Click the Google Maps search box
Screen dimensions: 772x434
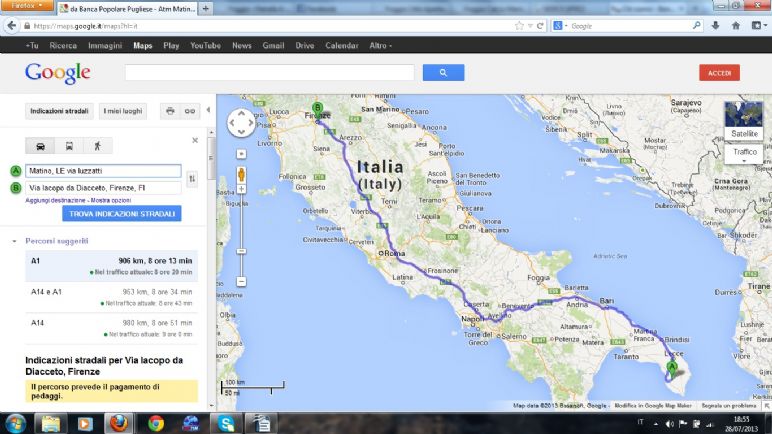[x=269, y=72]
